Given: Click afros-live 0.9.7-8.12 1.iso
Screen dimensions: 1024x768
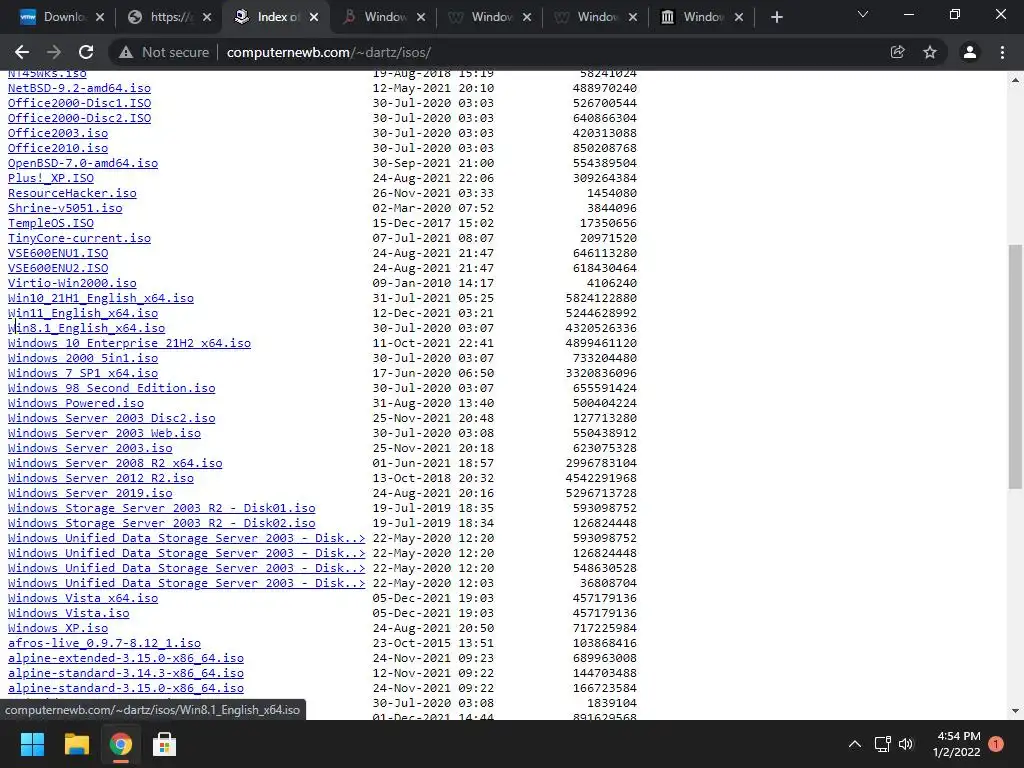Looking at the screenshot, I should [104, 644].
